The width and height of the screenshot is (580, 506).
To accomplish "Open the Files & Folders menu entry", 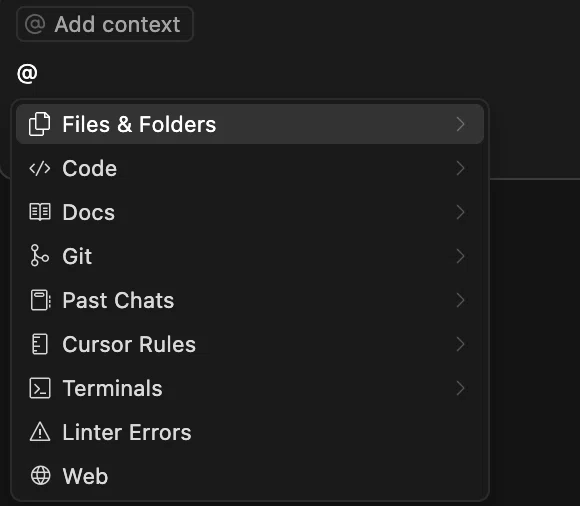I will point(250,124).
